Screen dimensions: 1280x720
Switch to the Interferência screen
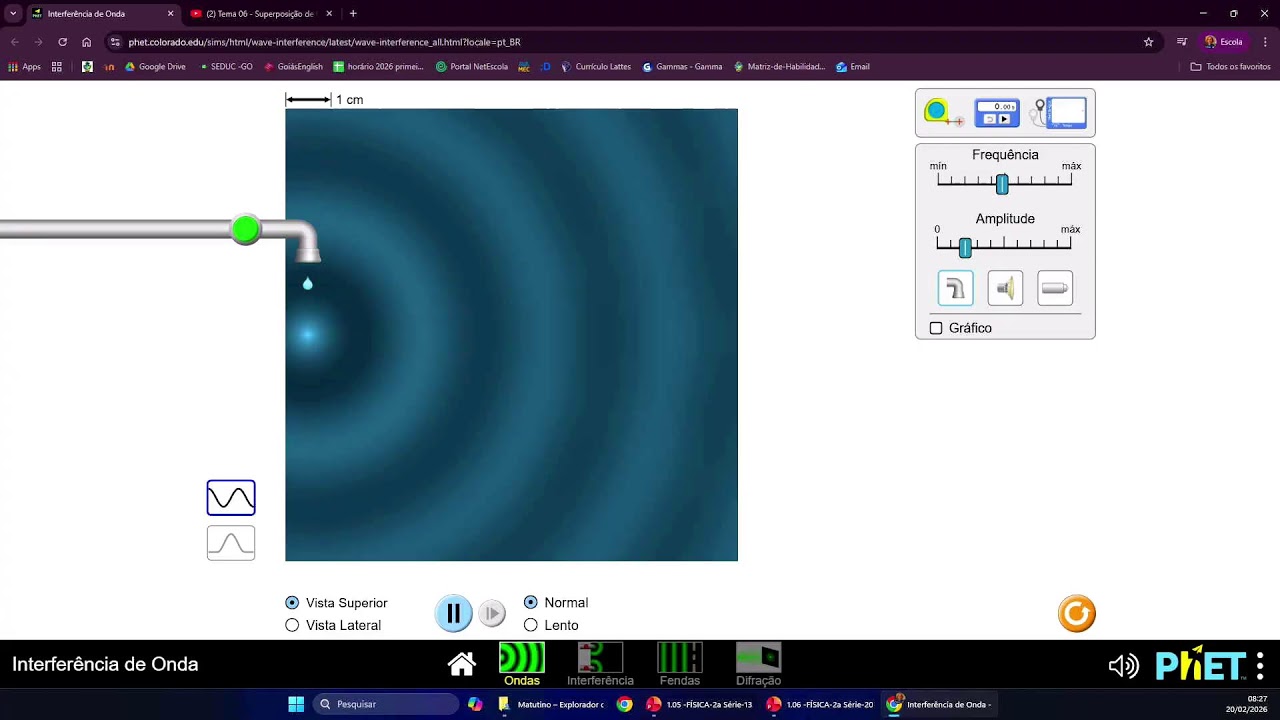600,665
